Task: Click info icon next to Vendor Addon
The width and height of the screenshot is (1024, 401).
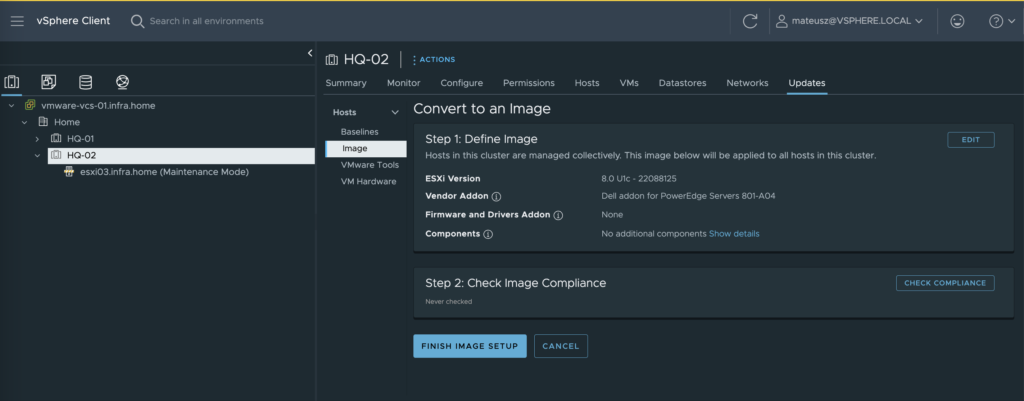Action: [496, 197]
